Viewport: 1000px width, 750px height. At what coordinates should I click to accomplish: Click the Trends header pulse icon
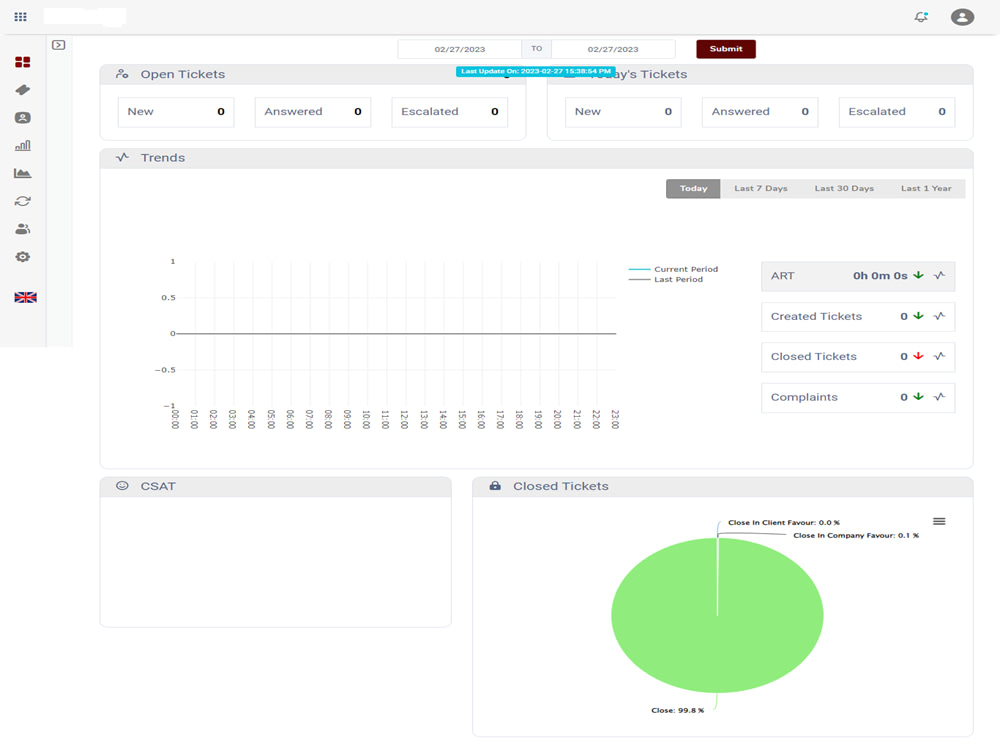pos(122,158)
